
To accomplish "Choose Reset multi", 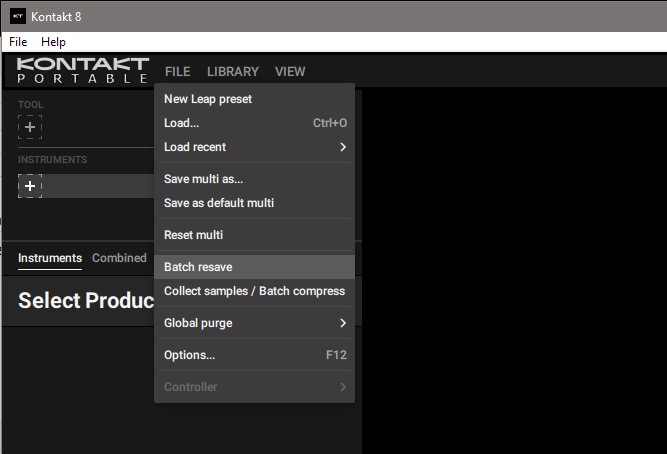I will (x=254, y=235).
